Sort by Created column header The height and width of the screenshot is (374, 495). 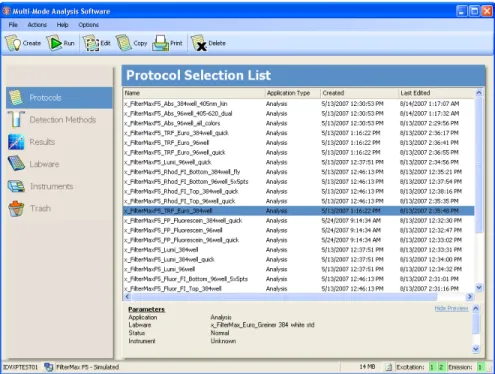point(359,93)
